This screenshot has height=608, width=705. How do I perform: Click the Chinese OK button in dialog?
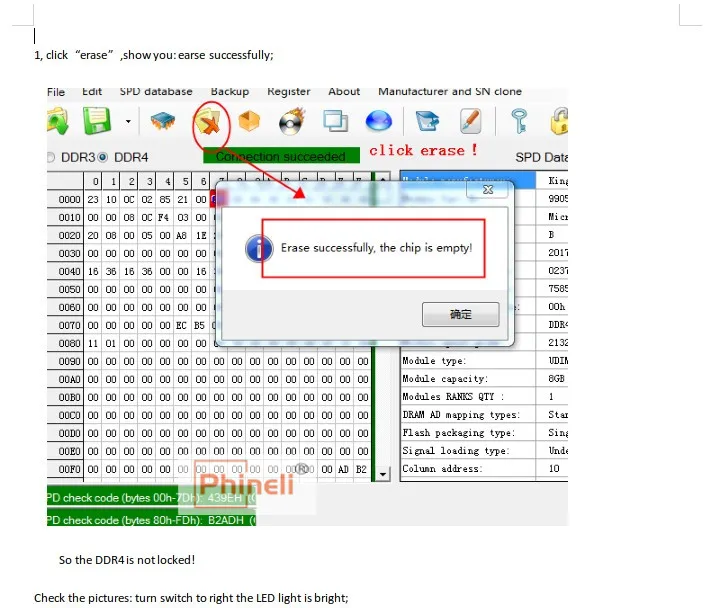pos(460,314)
